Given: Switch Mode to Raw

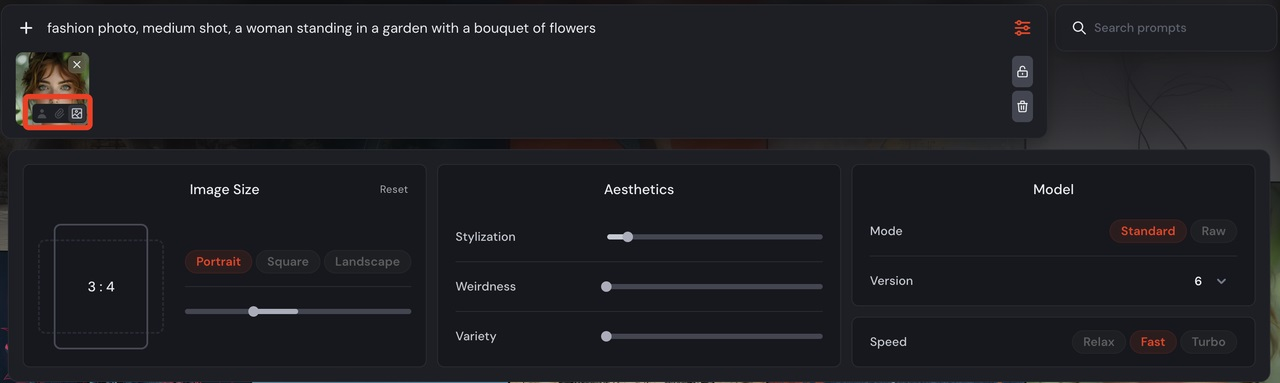Looking at the screenshot, I should [x=1213, y=231].
